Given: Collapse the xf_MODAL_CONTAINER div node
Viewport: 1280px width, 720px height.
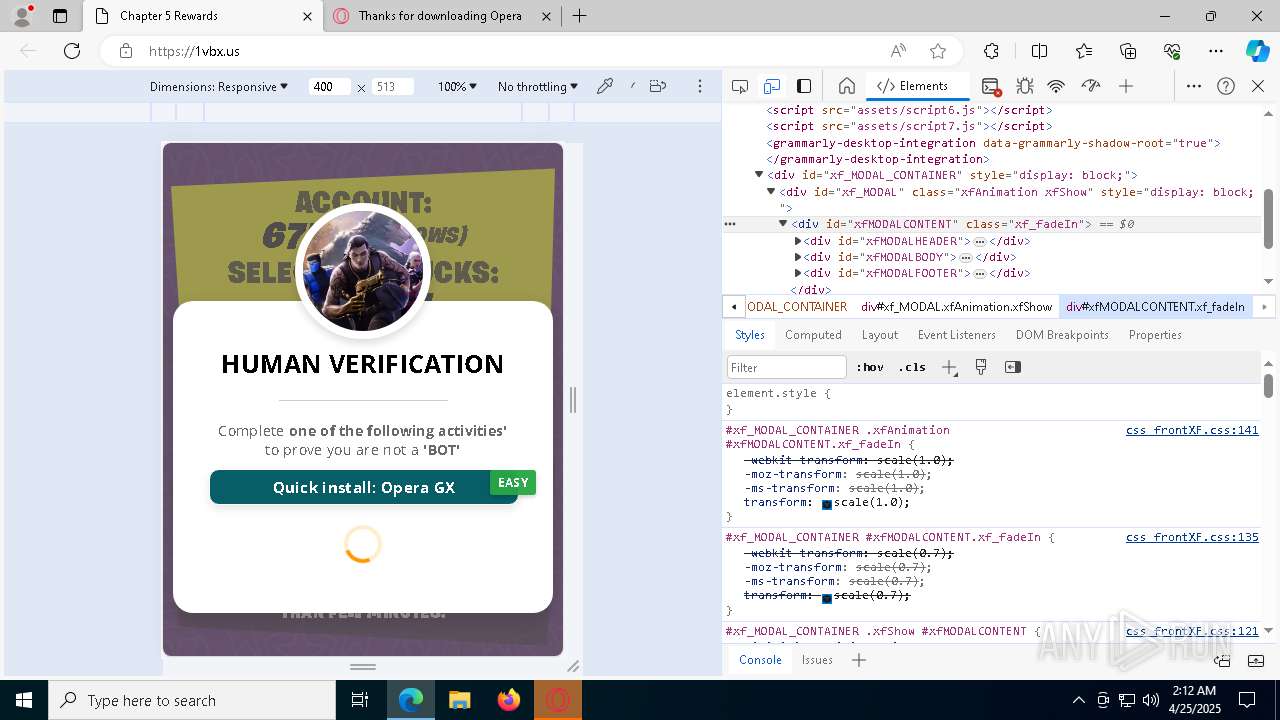Looking at the screenshot, I should tap(759, 175).
